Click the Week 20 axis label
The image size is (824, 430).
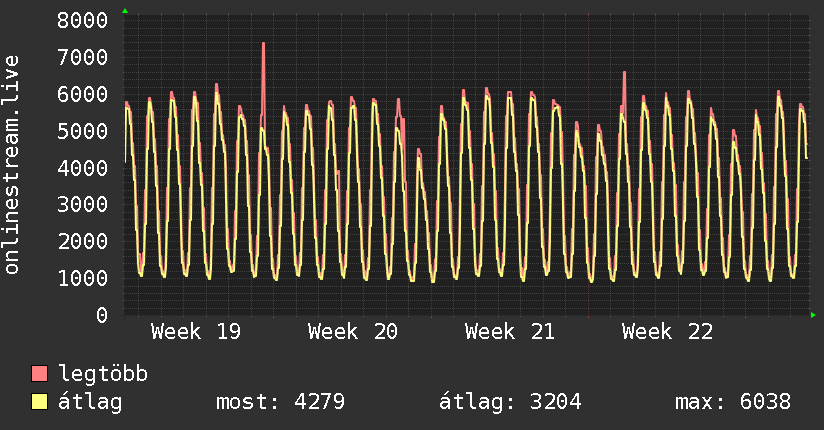(x=353, y=332)
